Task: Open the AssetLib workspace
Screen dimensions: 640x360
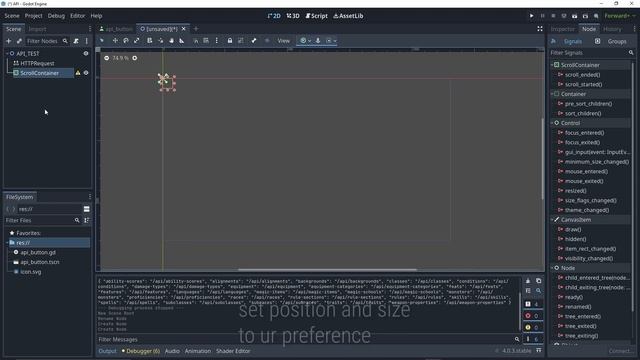Action: (348, 16)
